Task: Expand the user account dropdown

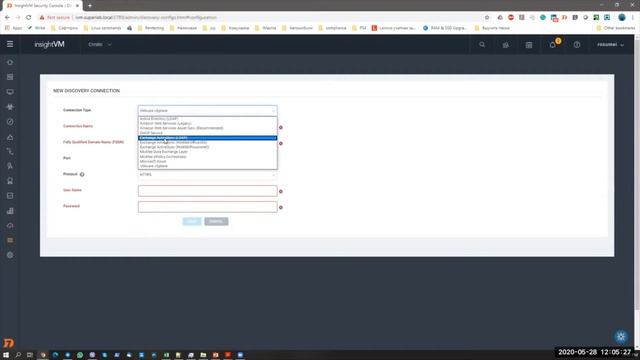Action: 611,44
